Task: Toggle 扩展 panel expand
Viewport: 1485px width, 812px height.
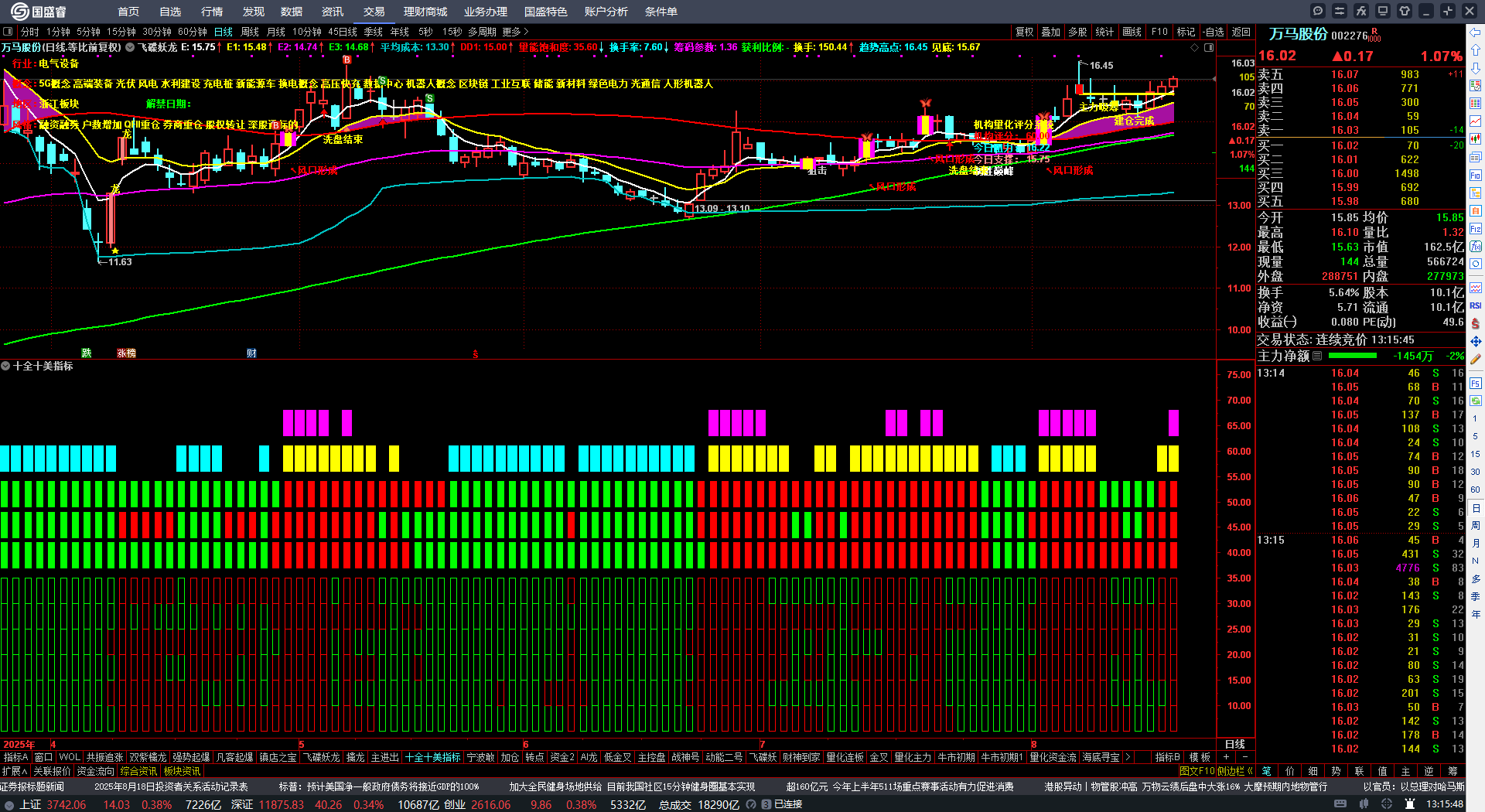Action: tap(15, 771)
